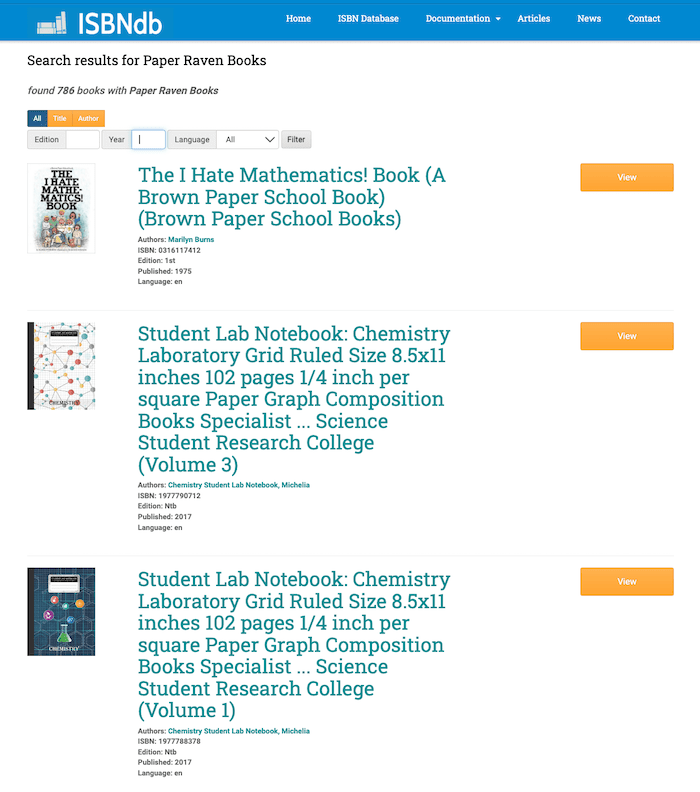Image resolution: width=700 pixels, height=792 pixels.
Task: Open the Volume 1 lab notebook cover
Action: coord(61,611)
